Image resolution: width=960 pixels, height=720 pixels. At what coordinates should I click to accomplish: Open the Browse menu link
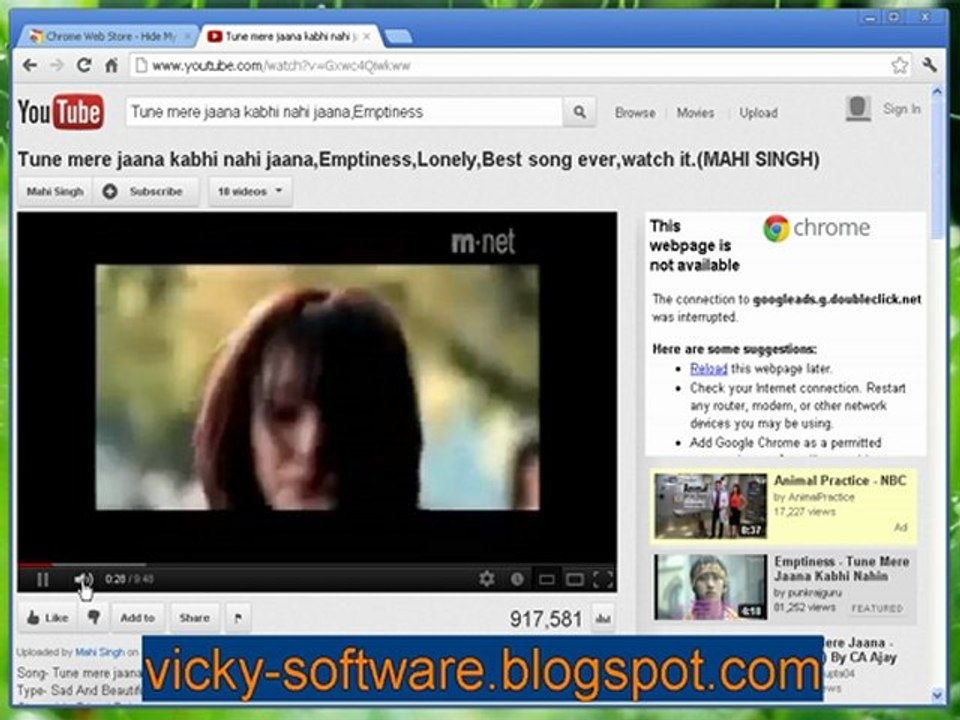pyautogui.click(x=635, y=113)
